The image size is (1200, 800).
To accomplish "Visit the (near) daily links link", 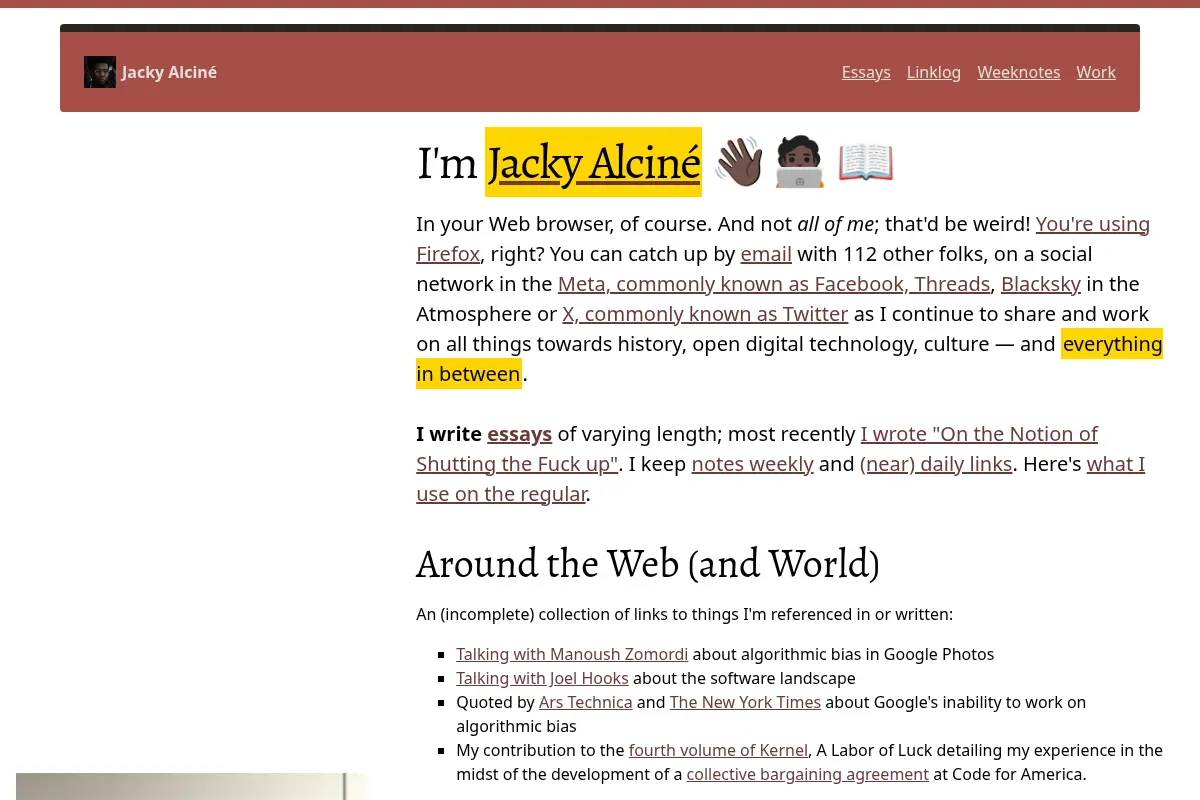I will pyautogui.click(x=936, y=464).
